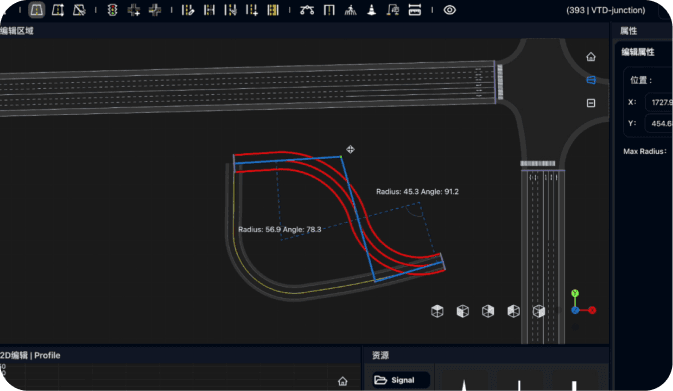The height and width of the screenshot is (391, 673).
Task: Select the second cube view preset
Action: point(463,311)
